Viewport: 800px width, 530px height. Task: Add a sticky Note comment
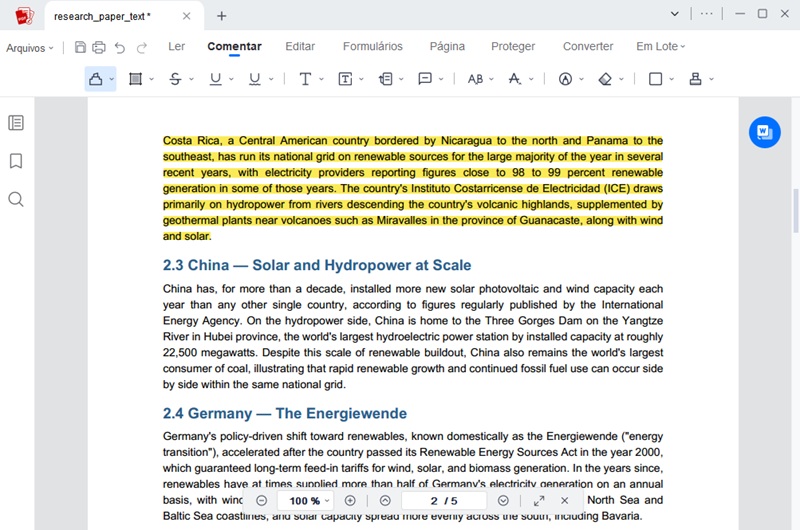[425, 79]
